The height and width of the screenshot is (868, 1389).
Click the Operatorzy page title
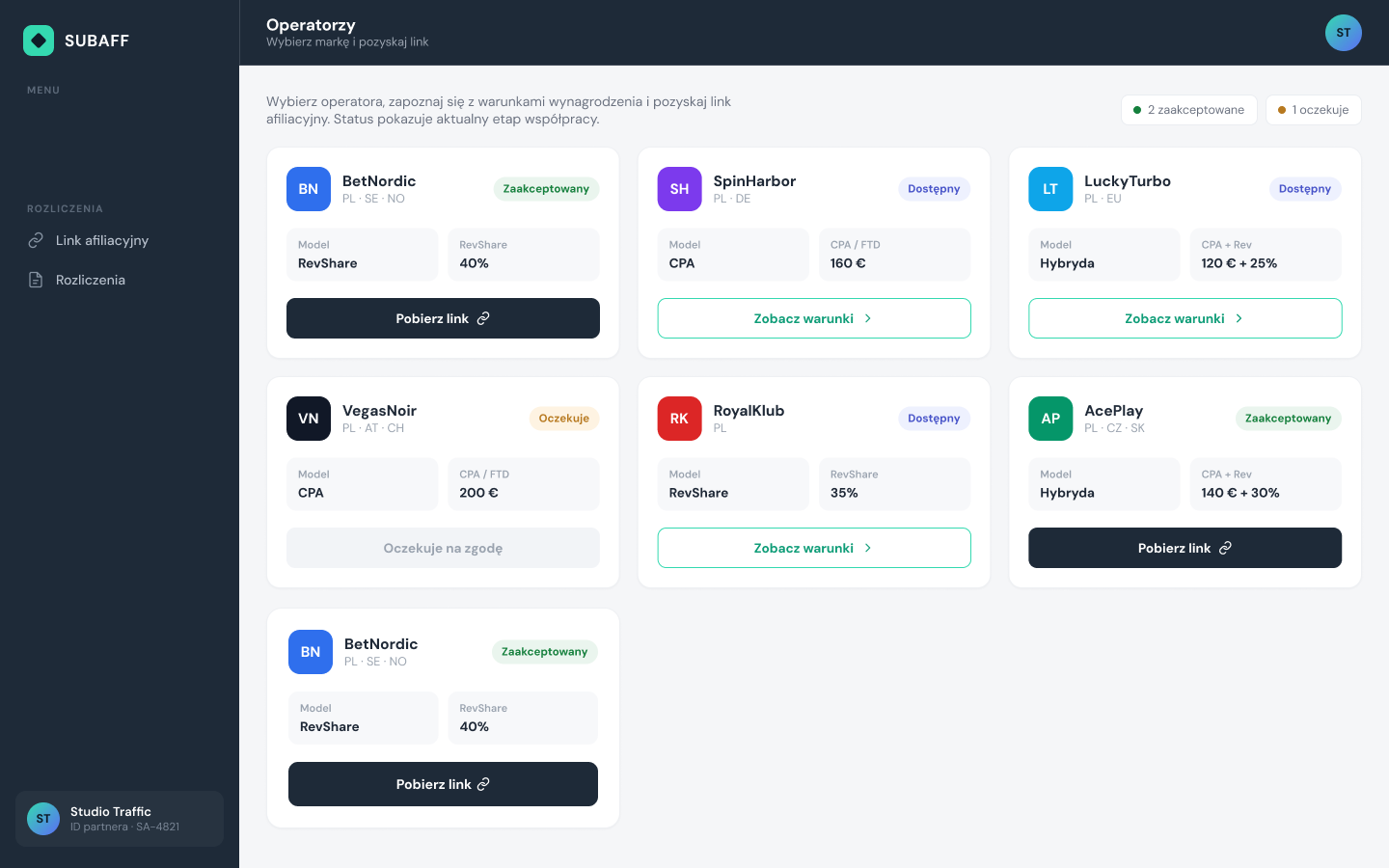pyautogui.click(x=311, y=25)
